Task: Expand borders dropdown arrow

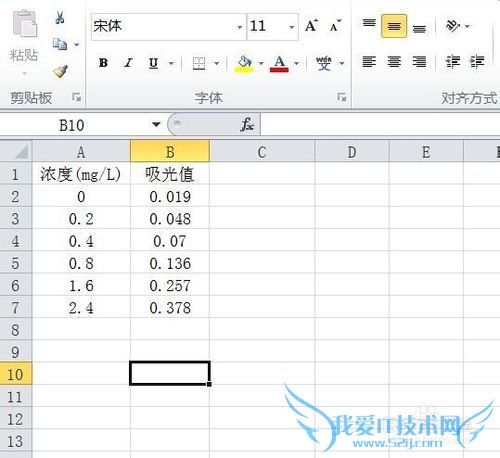Action: pyautogui.click(x=217, y=63)
